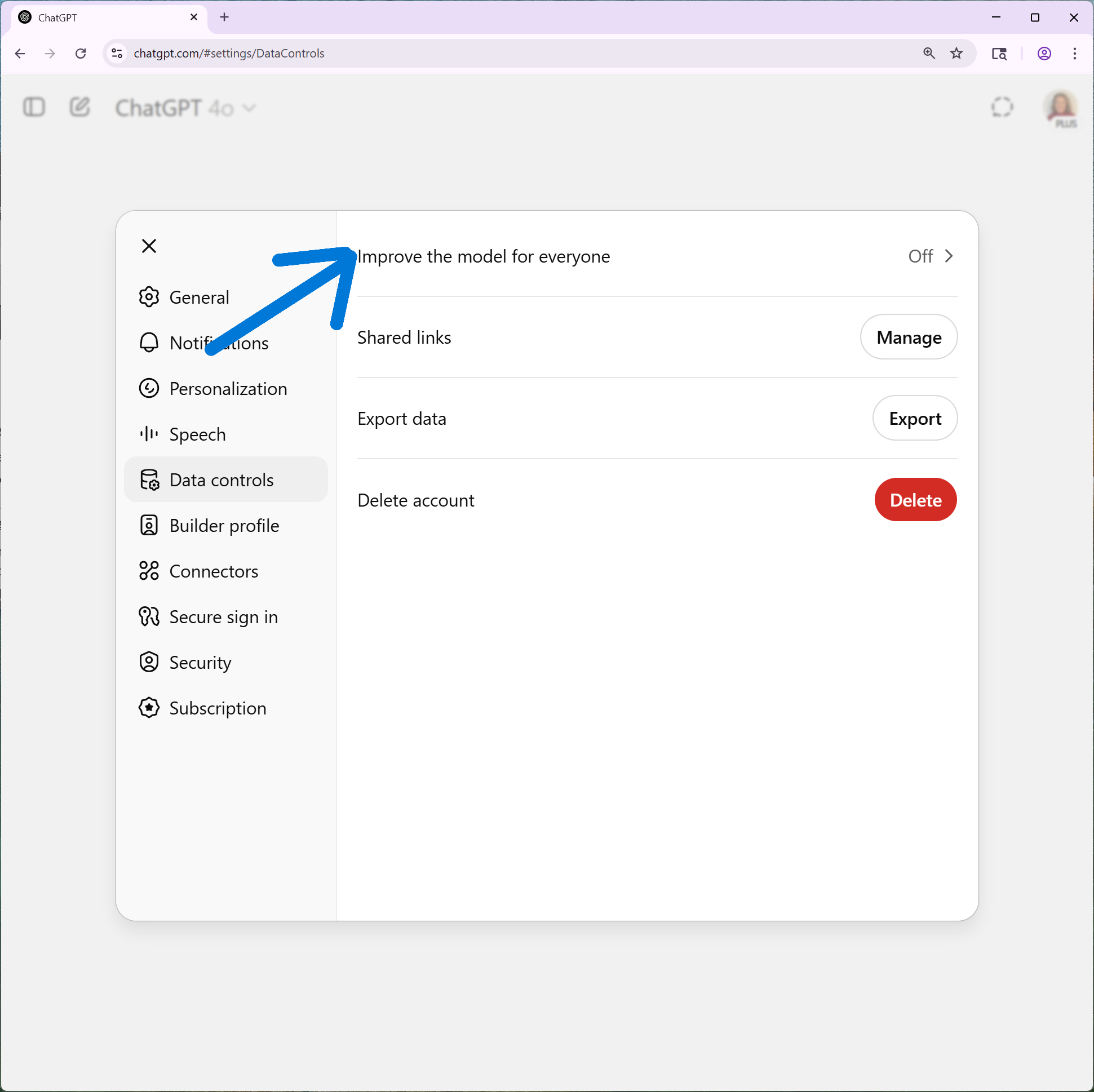Screen dimensions: 1094x1092
Task: Open the user profile avatar menu
Action: [1060, 106]
